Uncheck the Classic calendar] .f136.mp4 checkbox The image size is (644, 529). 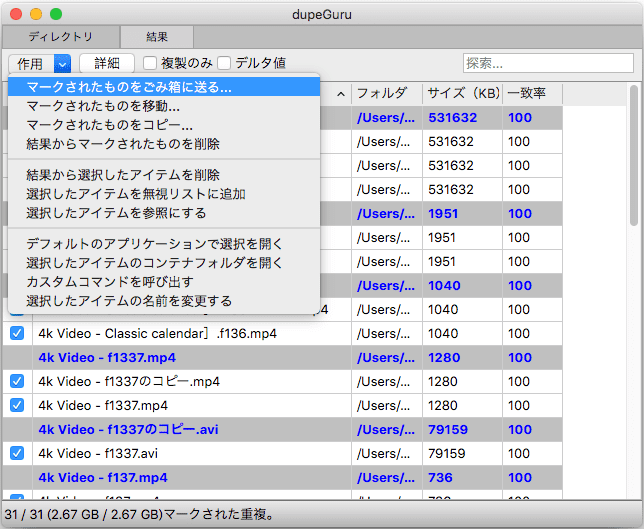click(17, 333)
